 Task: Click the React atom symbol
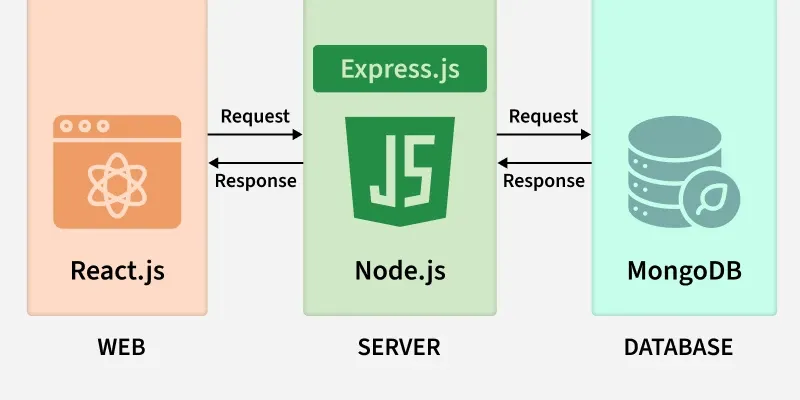[117, 186]
